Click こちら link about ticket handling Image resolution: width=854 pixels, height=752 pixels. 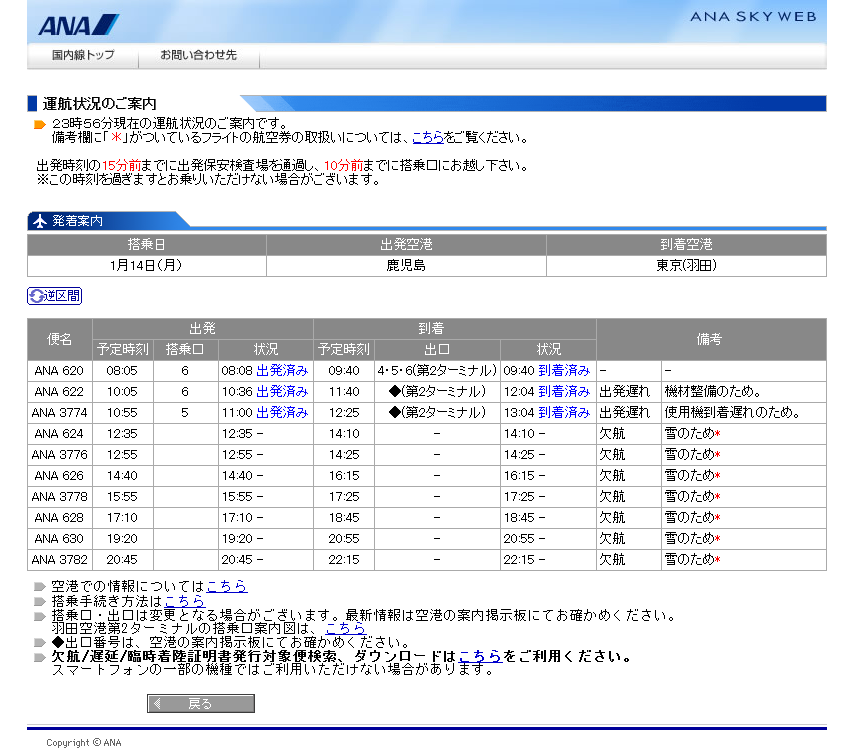[428, 137]
